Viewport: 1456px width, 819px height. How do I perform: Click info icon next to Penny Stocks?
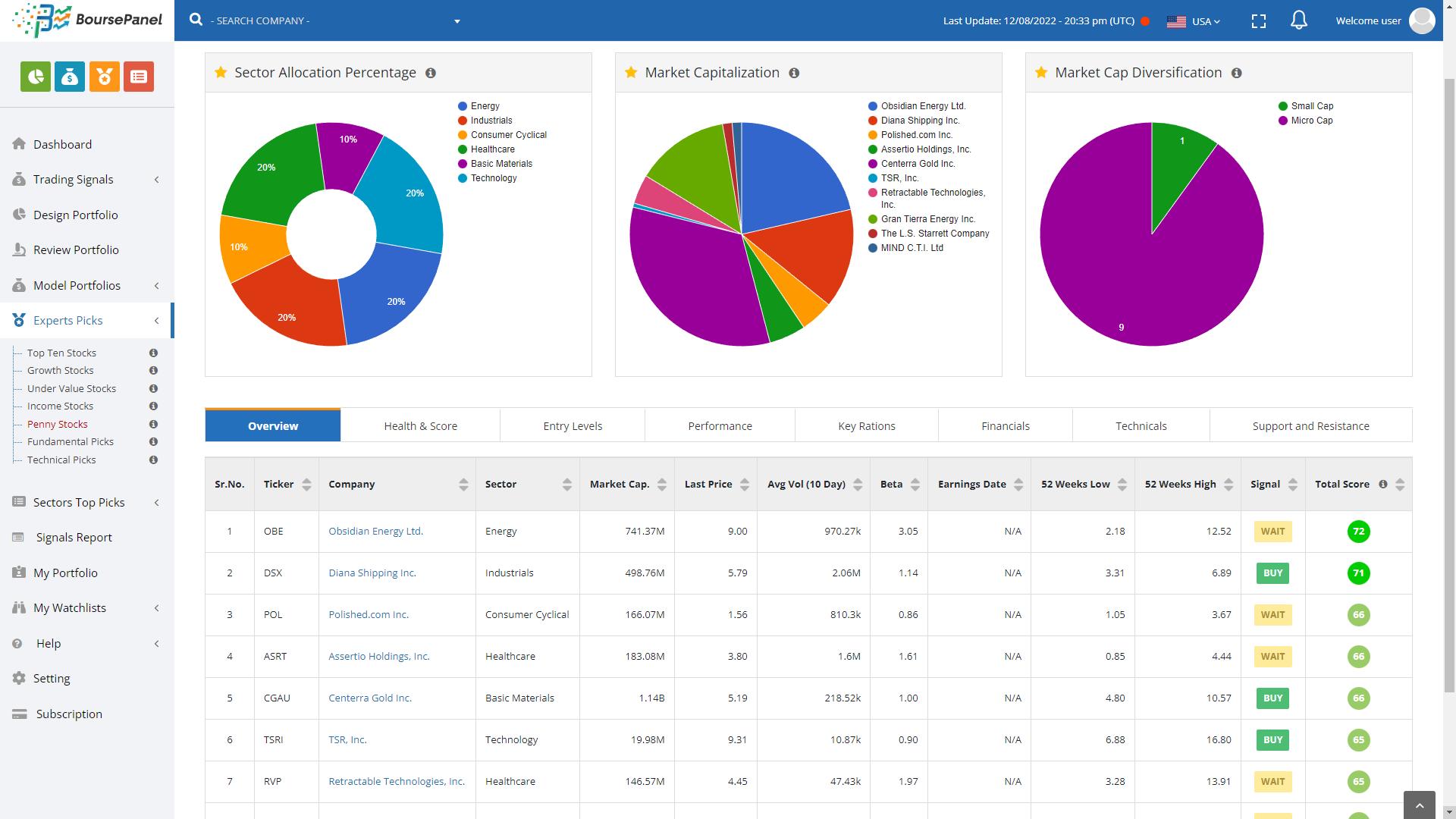coord(153,424)
